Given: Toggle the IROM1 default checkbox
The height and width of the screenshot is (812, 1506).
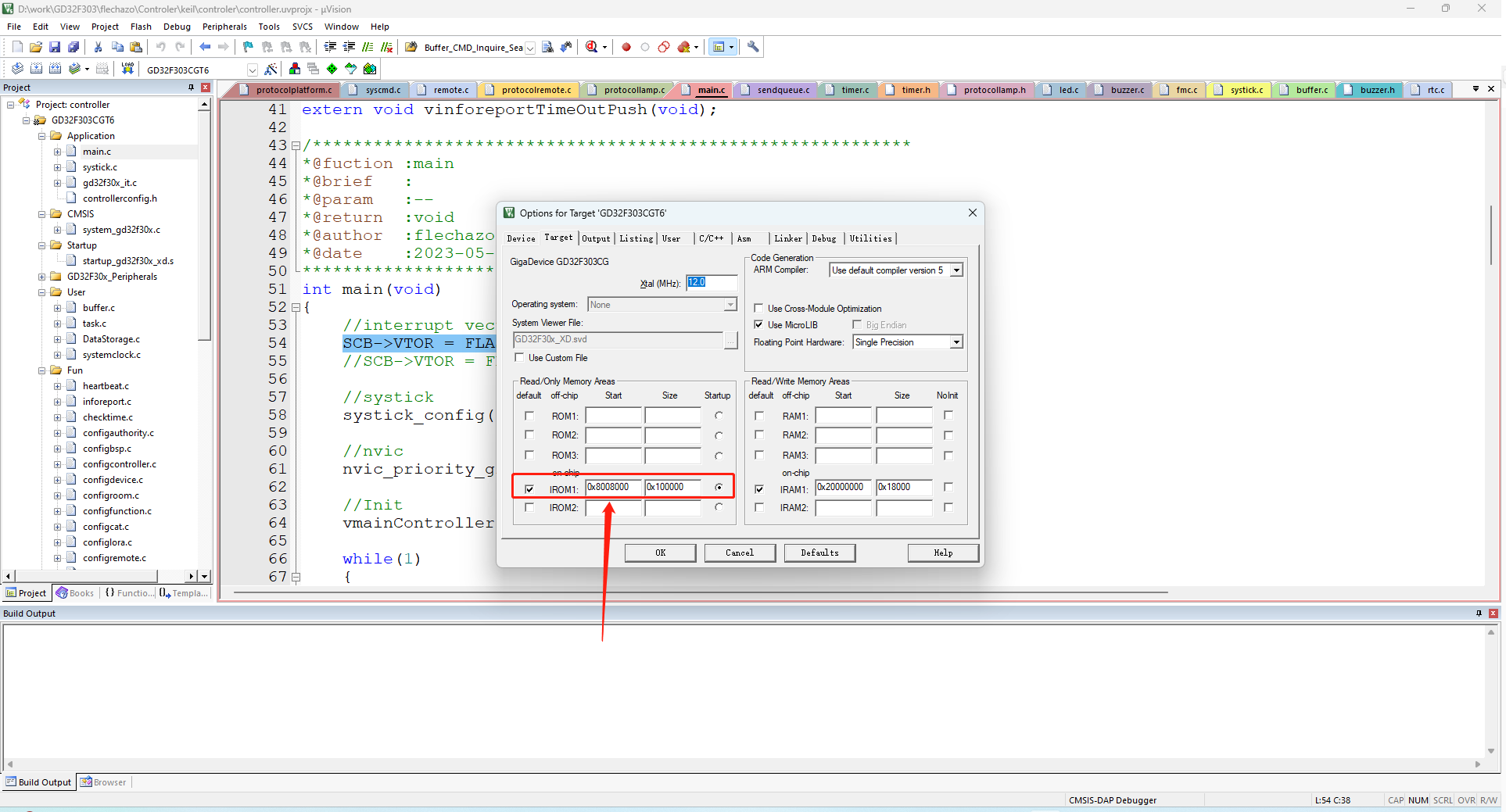Looking at the screenshot, I should click(x=529, y=489).
